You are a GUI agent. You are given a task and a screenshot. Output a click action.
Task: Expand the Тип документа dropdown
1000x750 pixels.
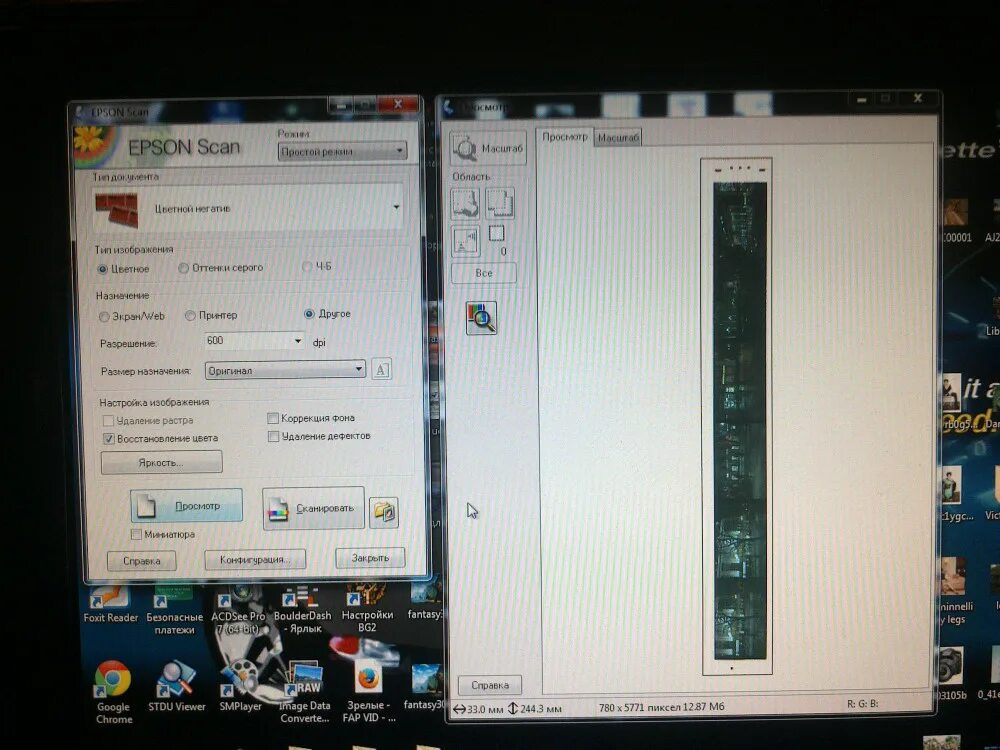[248, 209]
